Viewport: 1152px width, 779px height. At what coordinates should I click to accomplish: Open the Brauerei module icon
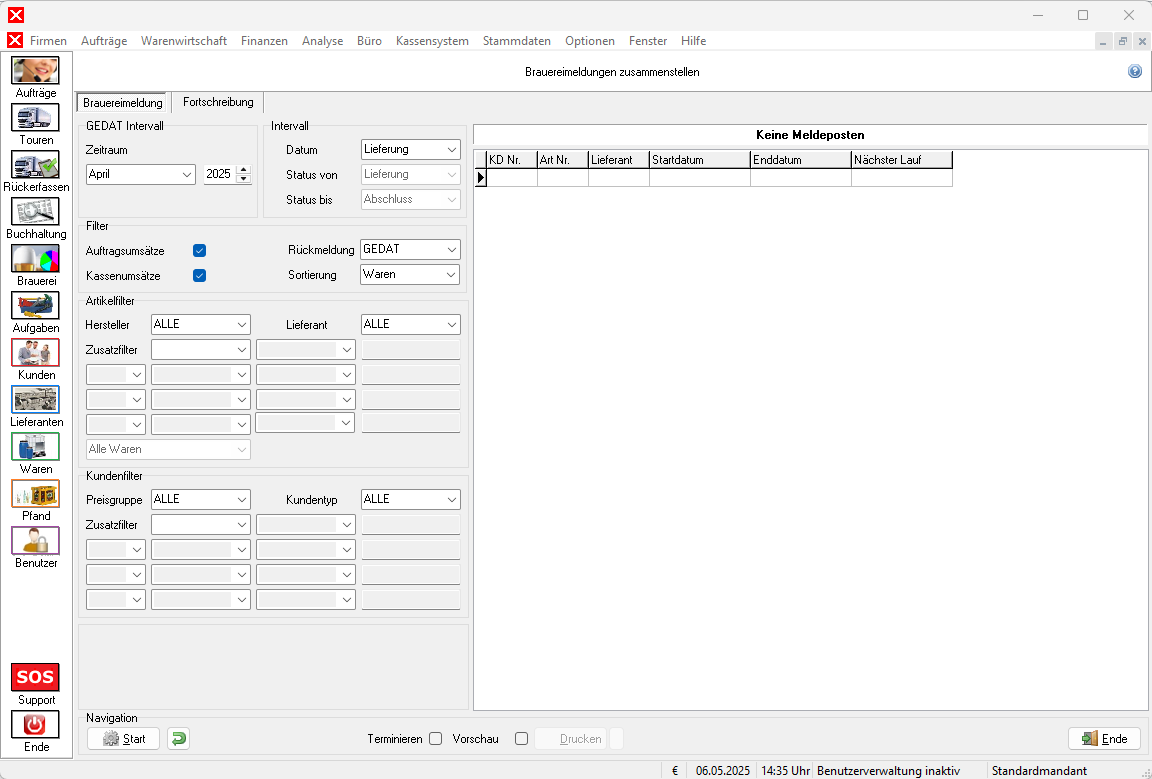[x=35, y=259]
